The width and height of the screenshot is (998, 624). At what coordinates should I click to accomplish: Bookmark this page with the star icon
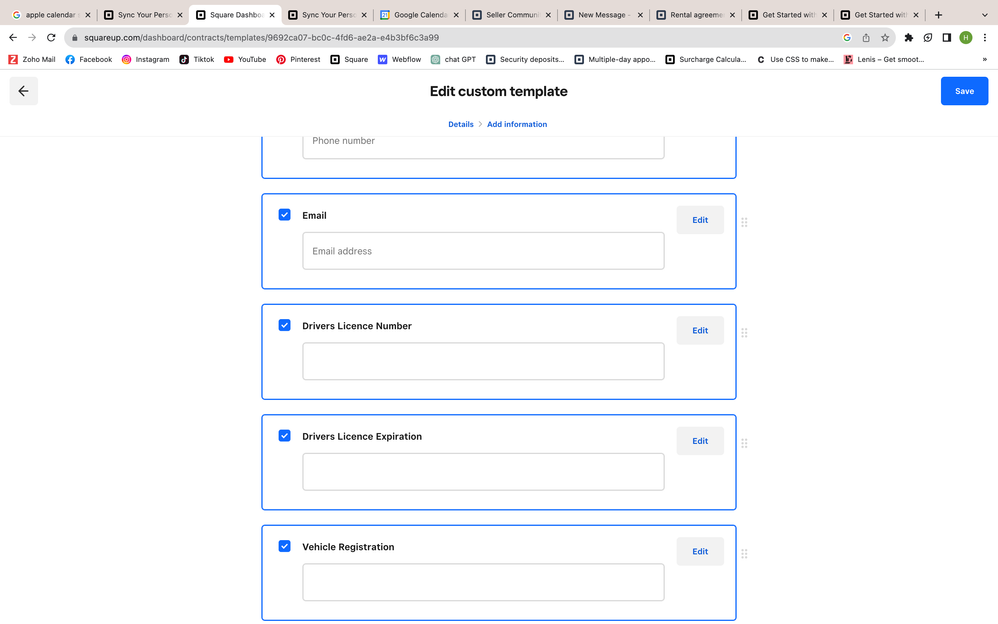click(x=885, y=38)
